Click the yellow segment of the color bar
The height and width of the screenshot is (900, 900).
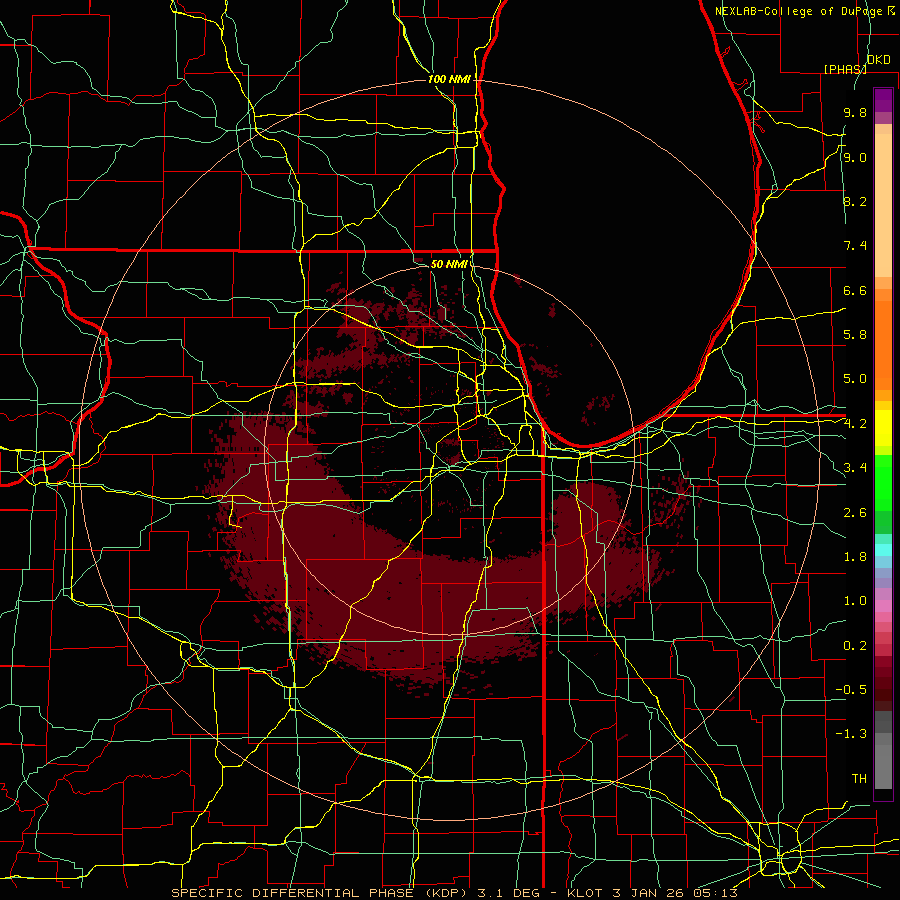[883, 428]
